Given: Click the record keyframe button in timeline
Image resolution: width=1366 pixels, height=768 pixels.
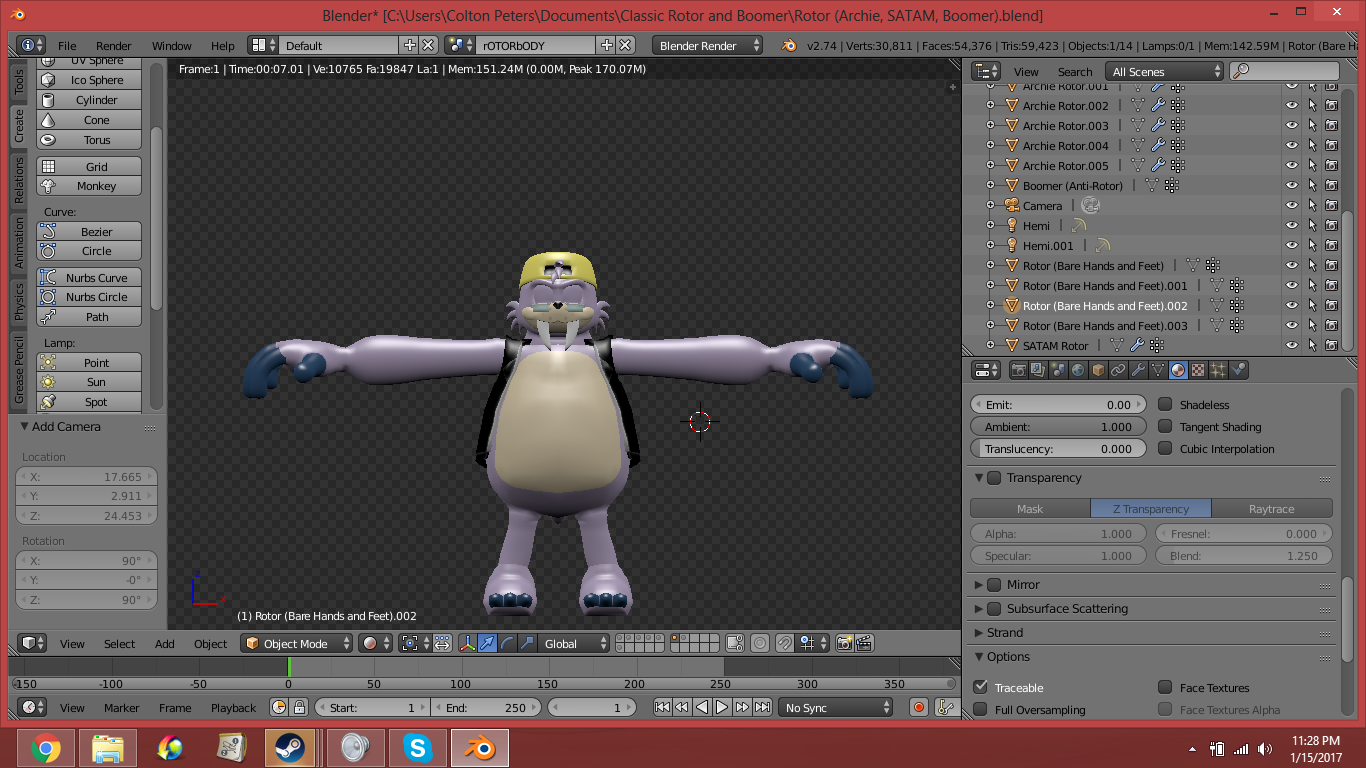Looking at the screenshot, I should click(919, 708).
